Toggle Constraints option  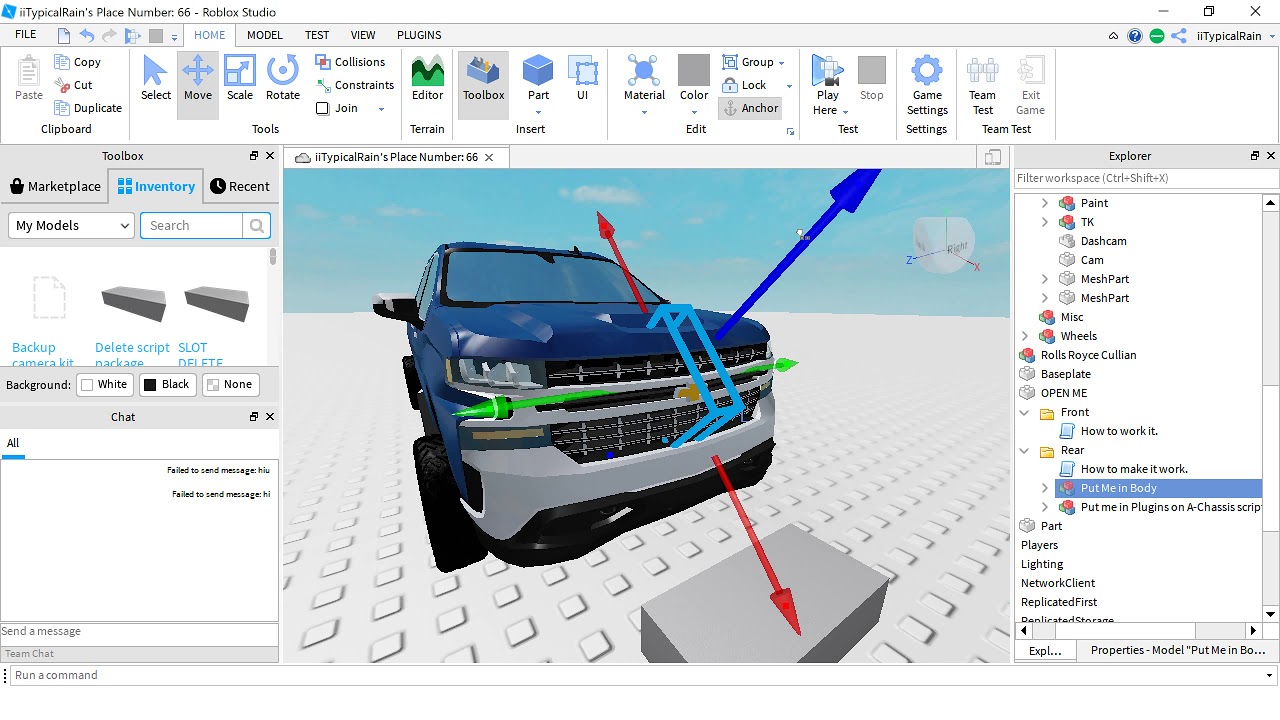click(x=355, y=85)
